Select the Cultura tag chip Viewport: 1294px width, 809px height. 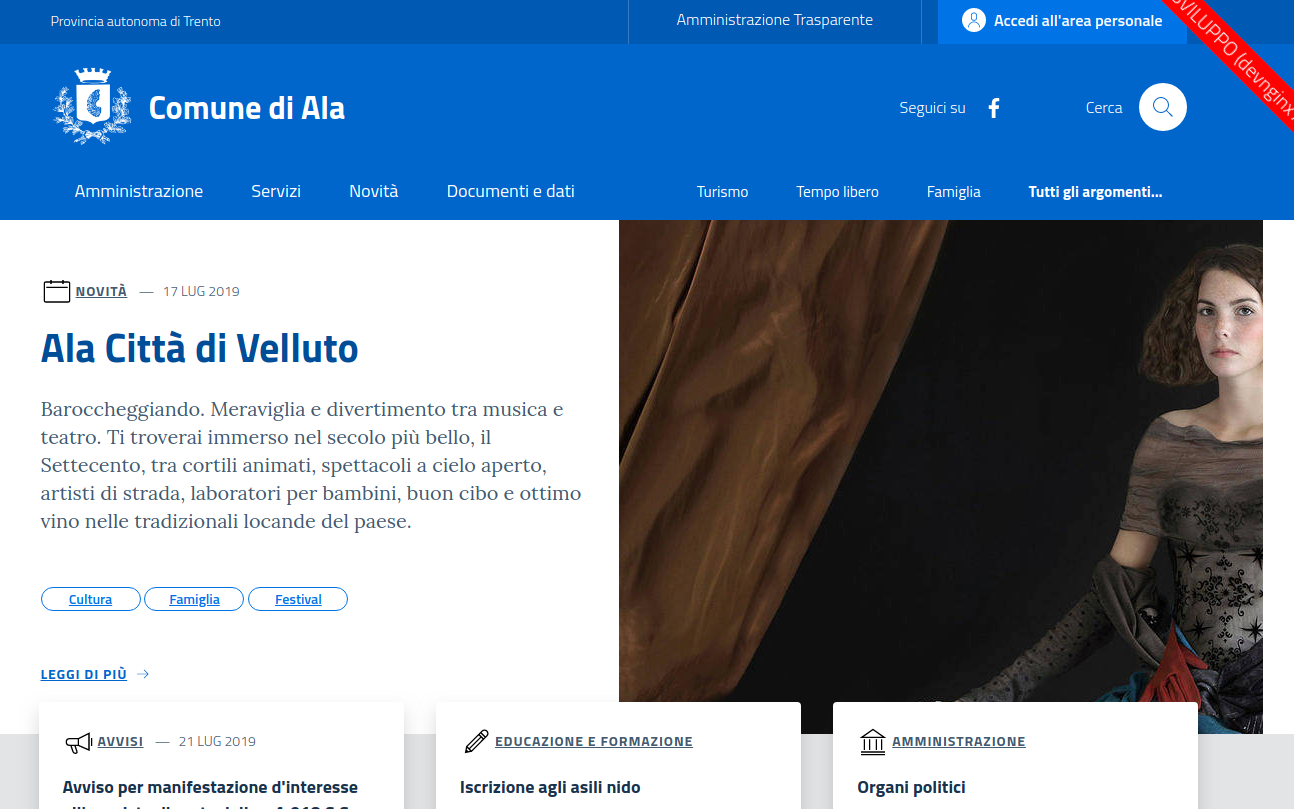(91, 599)
